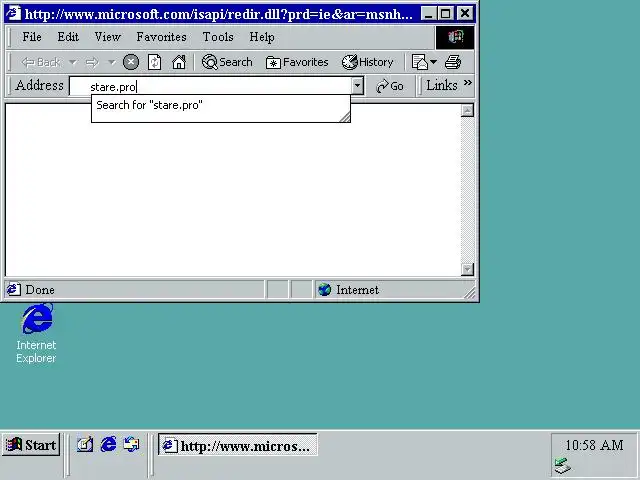The image size is (640, 480).
Task: Click the Mail toolbar icon
Action: pyautogui.click(x=420, y=62)
